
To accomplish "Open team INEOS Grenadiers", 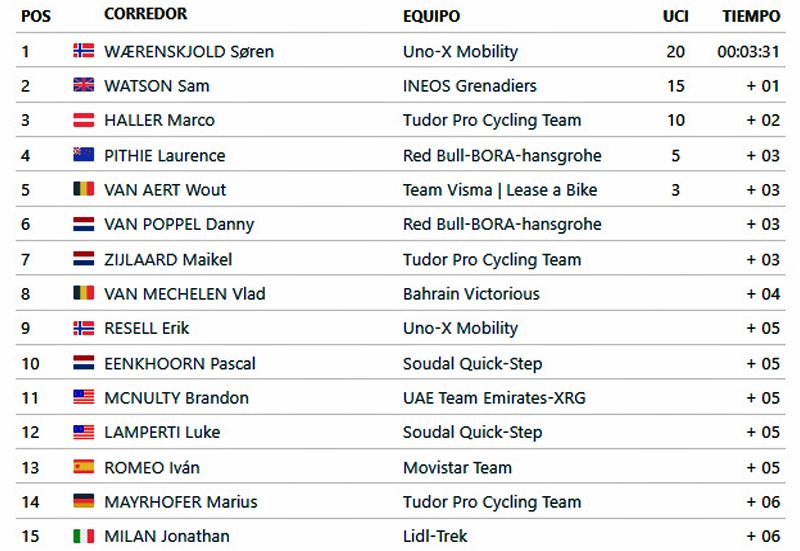I will 469,86.
